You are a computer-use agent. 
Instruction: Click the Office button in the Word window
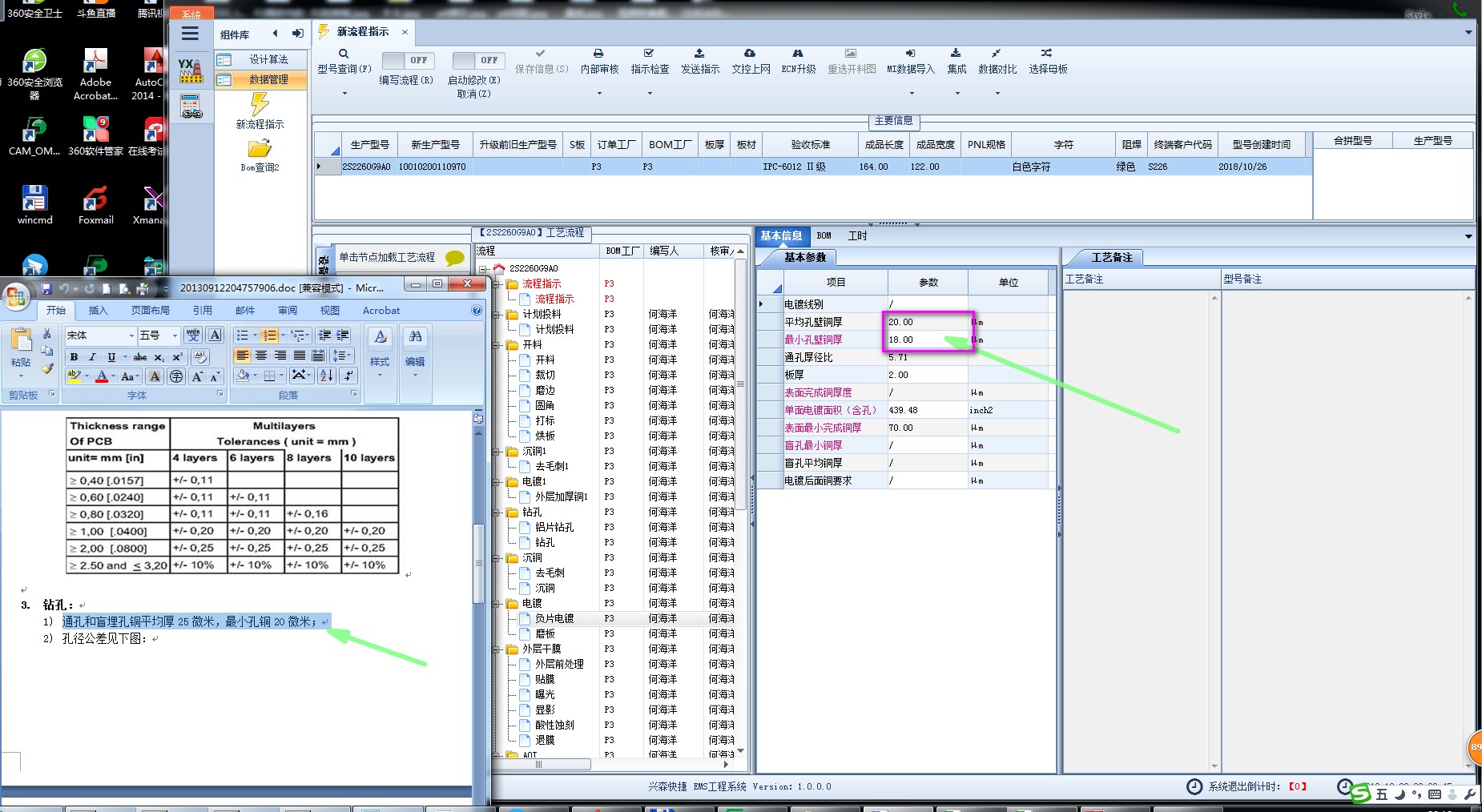16,295
